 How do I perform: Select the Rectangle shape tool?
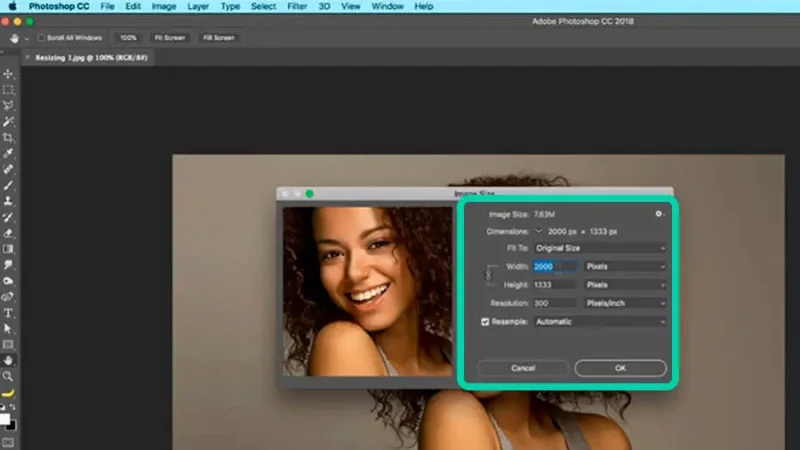point(8,344)
